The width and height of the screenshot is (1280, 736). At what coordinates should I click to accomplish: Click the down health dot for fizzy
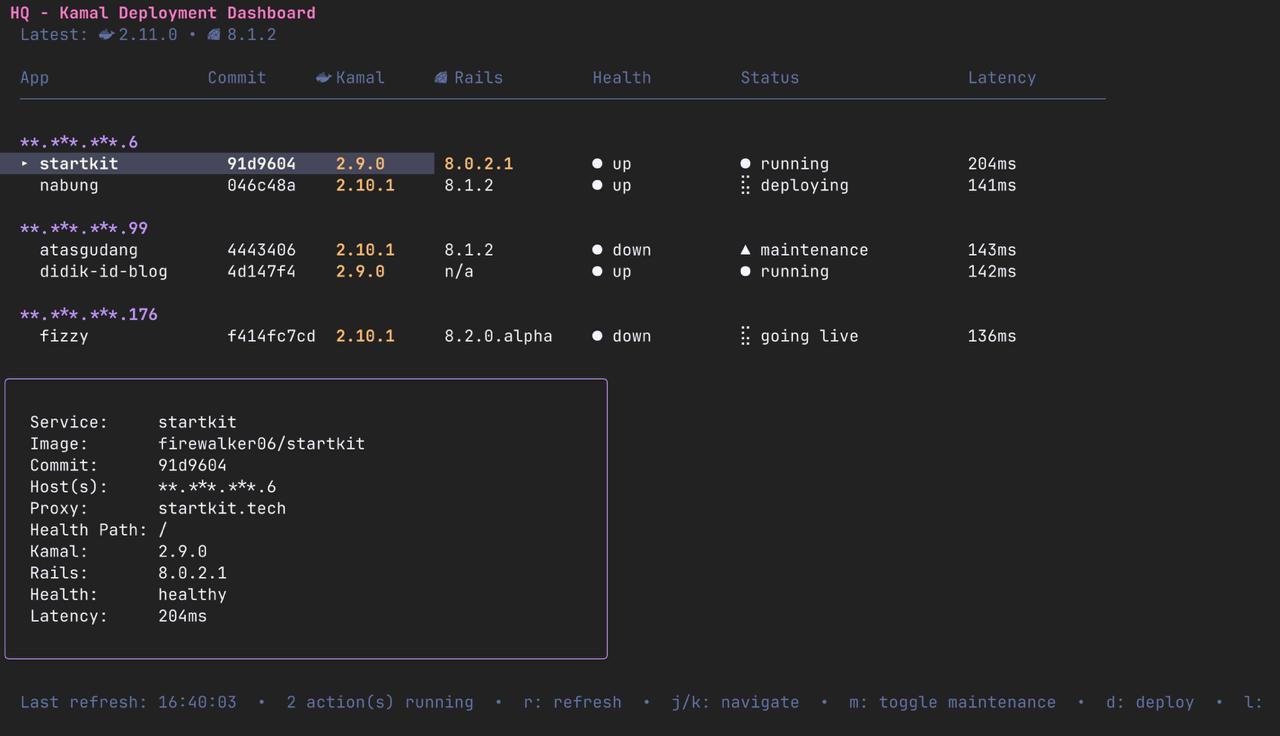597,337
